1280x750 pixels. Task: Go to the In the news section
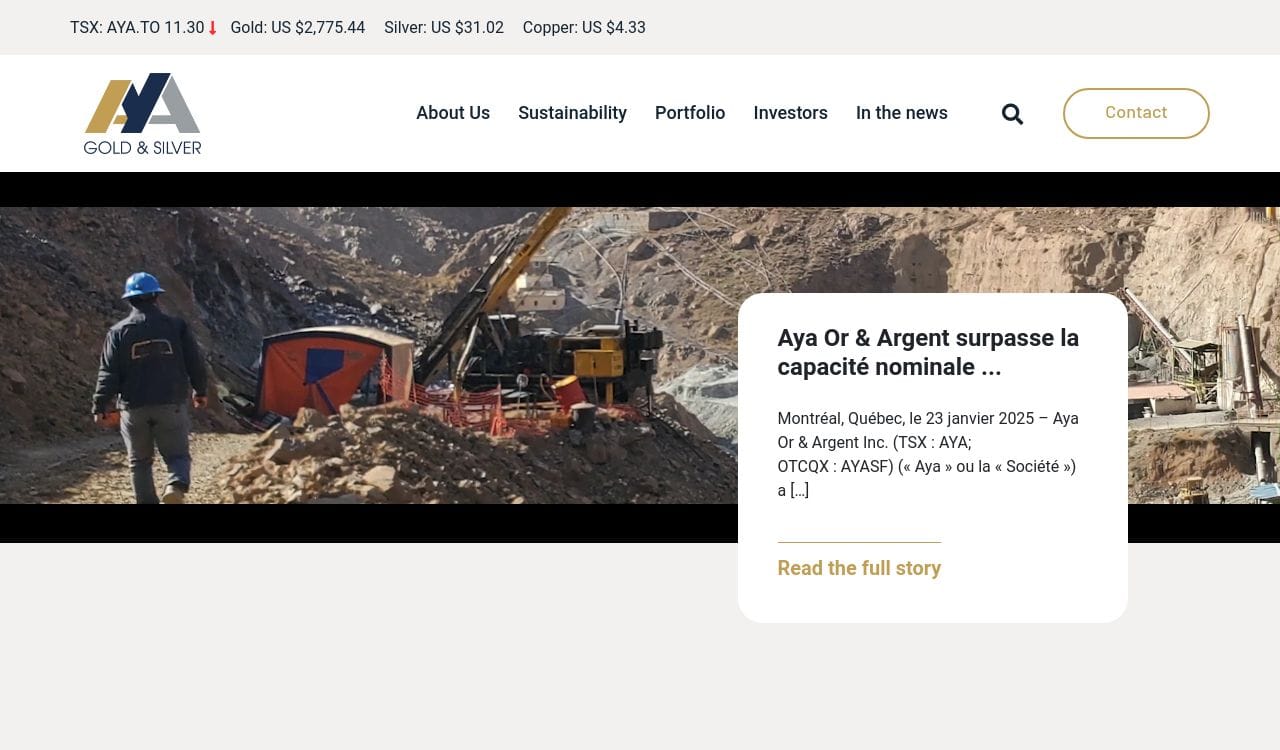[901, 113]
